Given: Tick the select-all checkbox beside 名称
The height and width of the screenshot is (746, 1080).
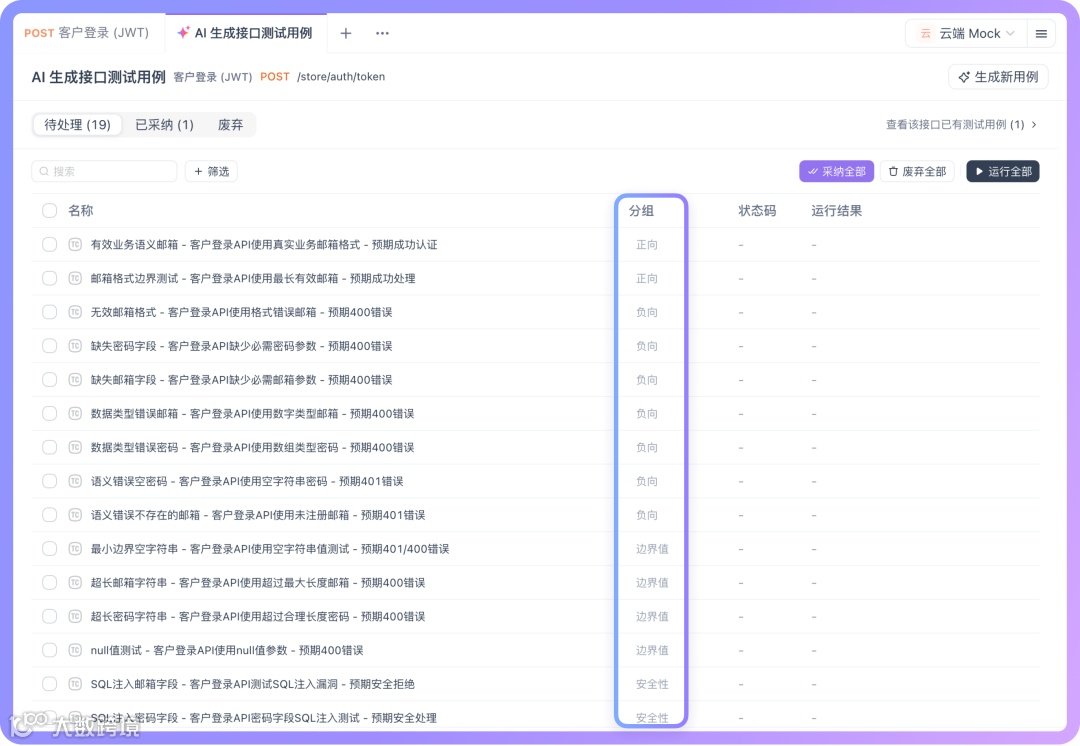Looking at the screenshot, I should 50,210.
